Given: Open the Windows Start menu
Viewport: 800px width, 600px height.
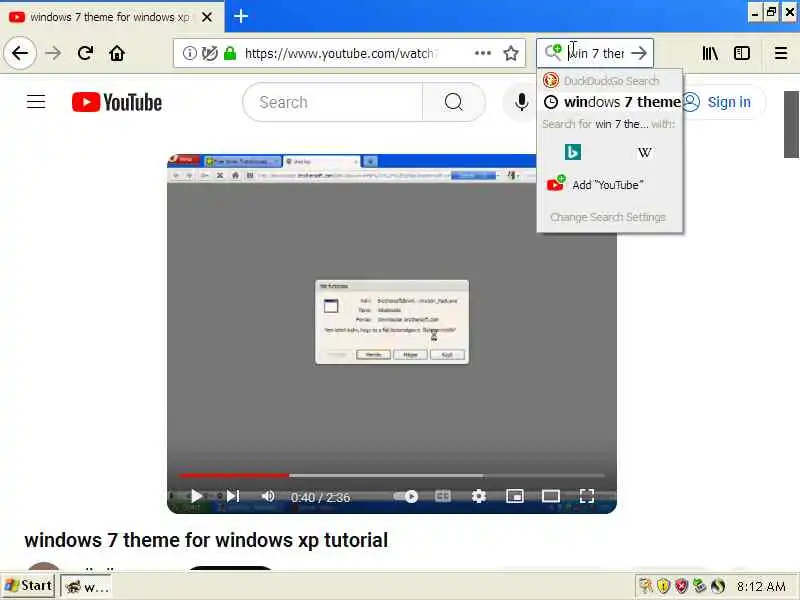Looking at the screenshot, I should [28, 586].
